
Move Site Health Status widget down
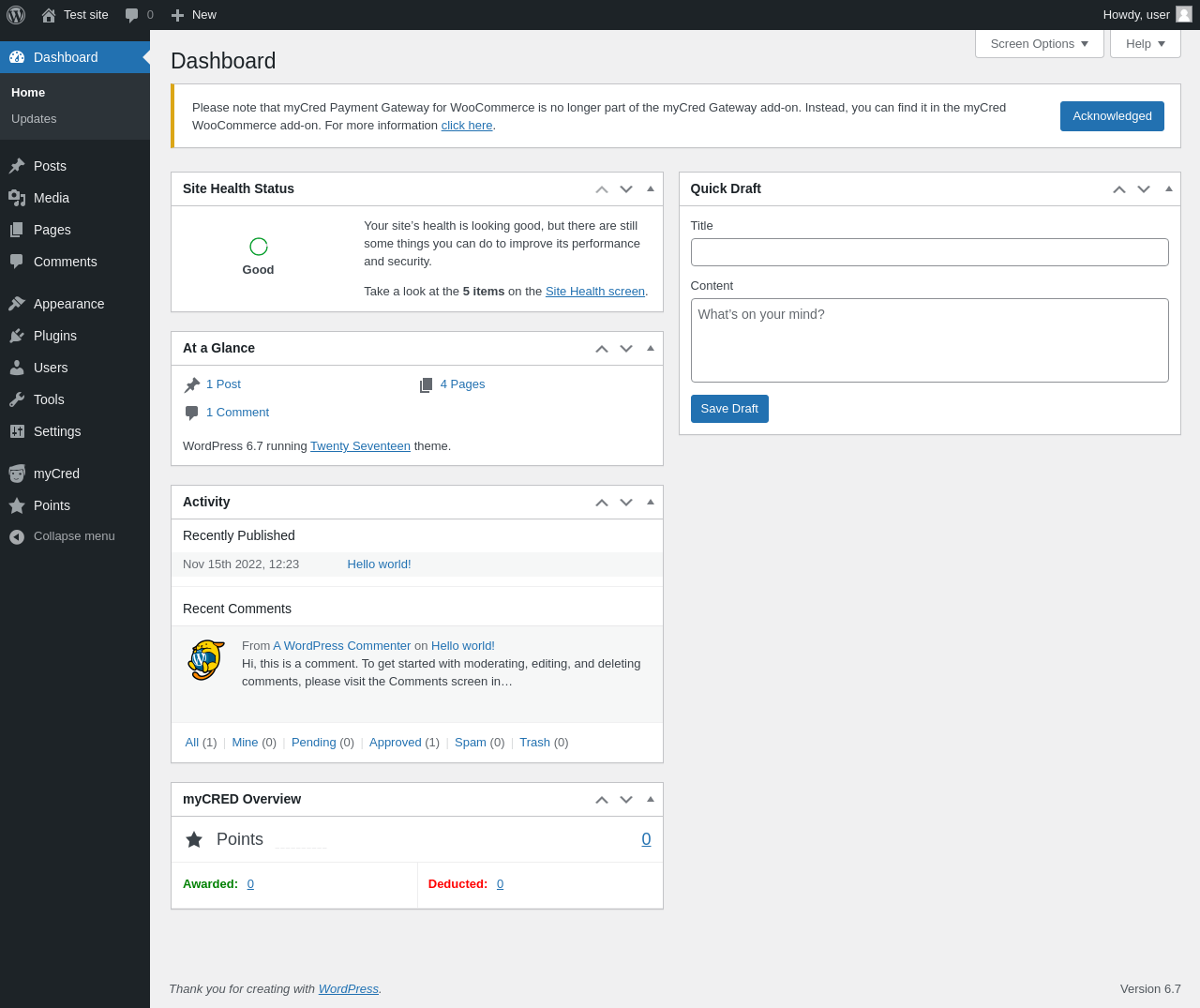[x=626, y=189]
